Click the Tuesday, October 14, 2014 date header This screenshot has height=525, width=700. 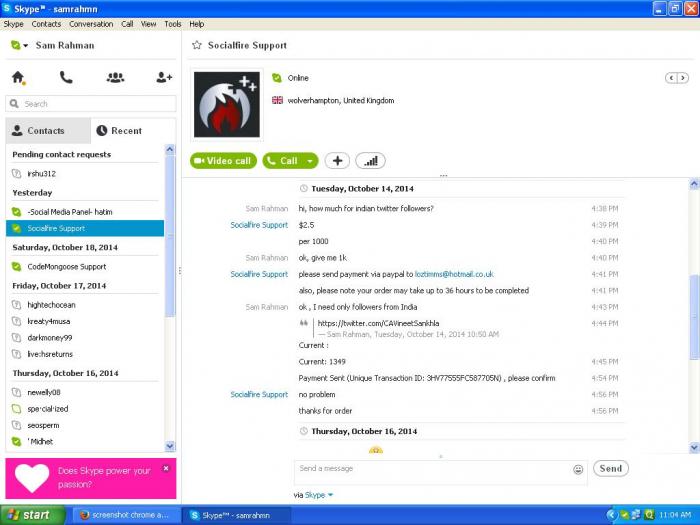click(x=362, y=188)
